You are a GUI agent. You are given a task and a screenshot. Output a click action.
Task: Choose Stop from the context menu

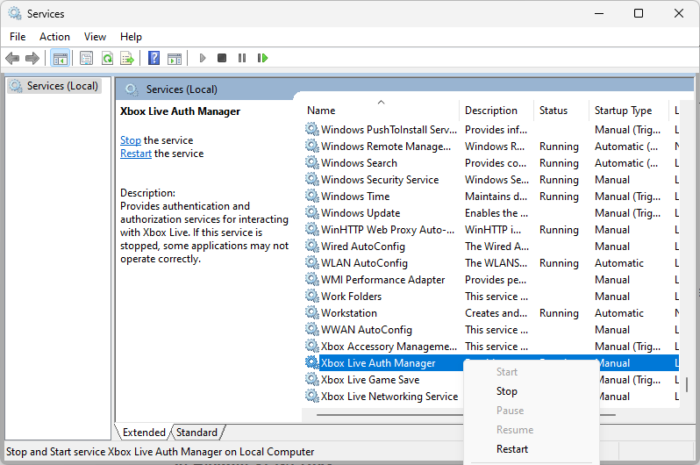507,391
